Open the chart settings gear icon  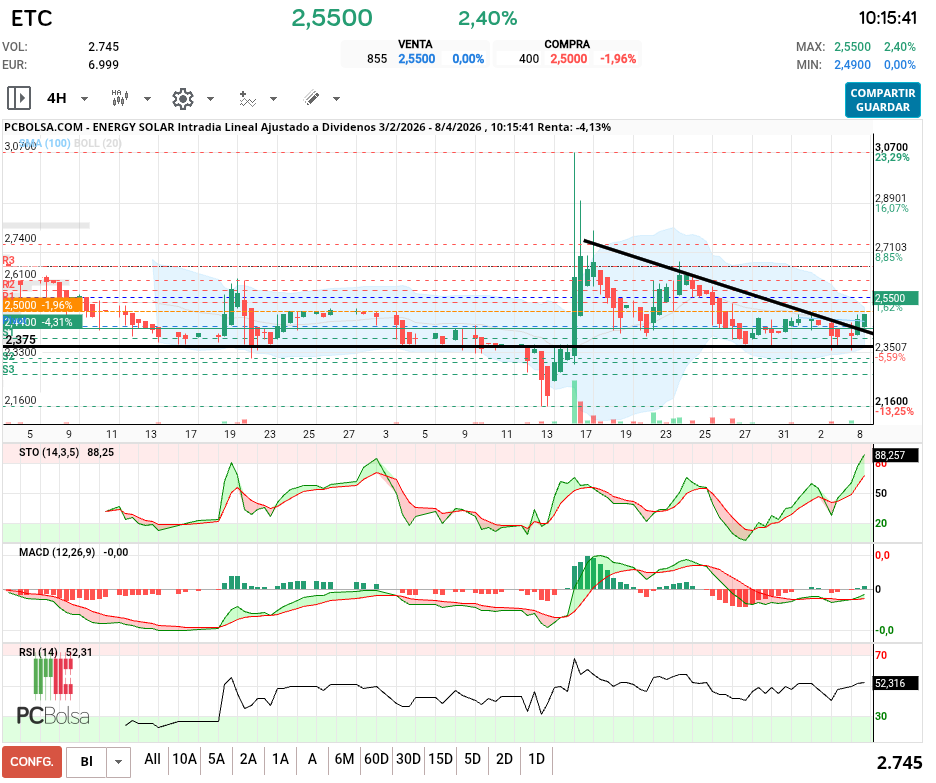(x=183, y=98)
